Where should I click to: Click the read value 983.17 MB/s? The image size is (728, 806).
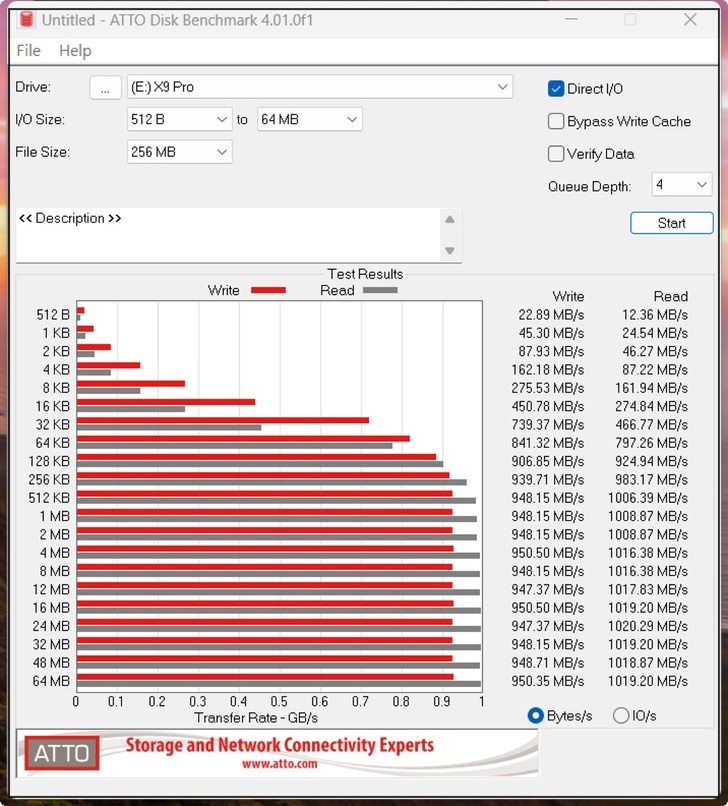(x=651, y=480)
